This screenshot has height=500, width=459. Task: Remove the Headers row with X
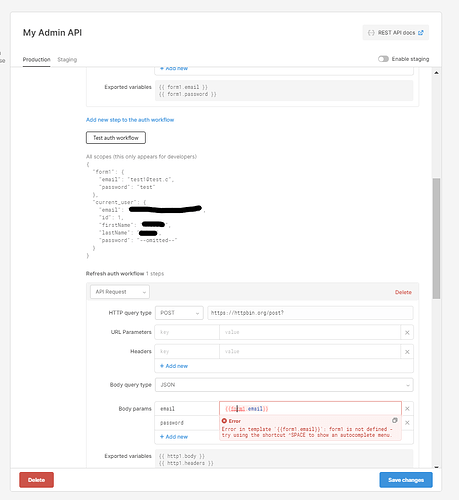click(407, 352)
